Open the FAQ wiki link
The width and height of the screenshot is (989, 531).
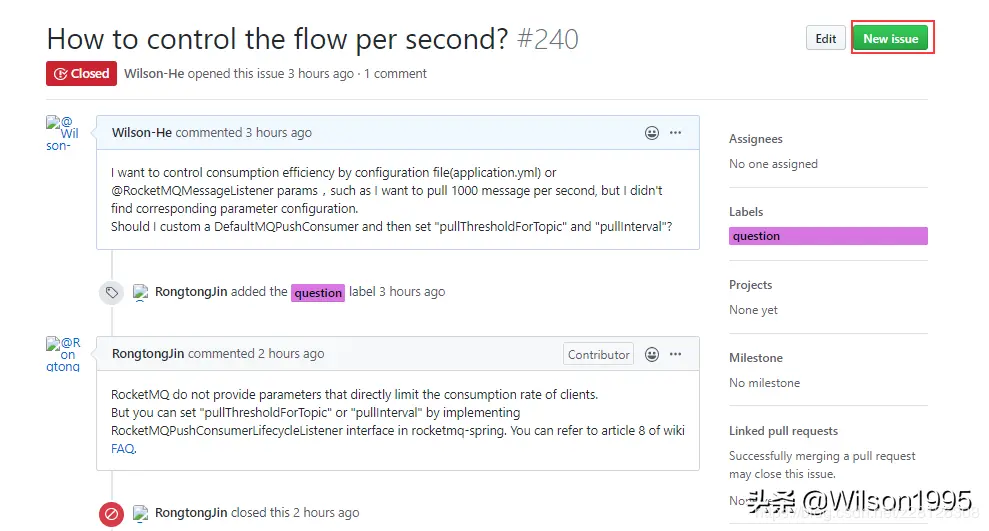[x=122, y=449]
